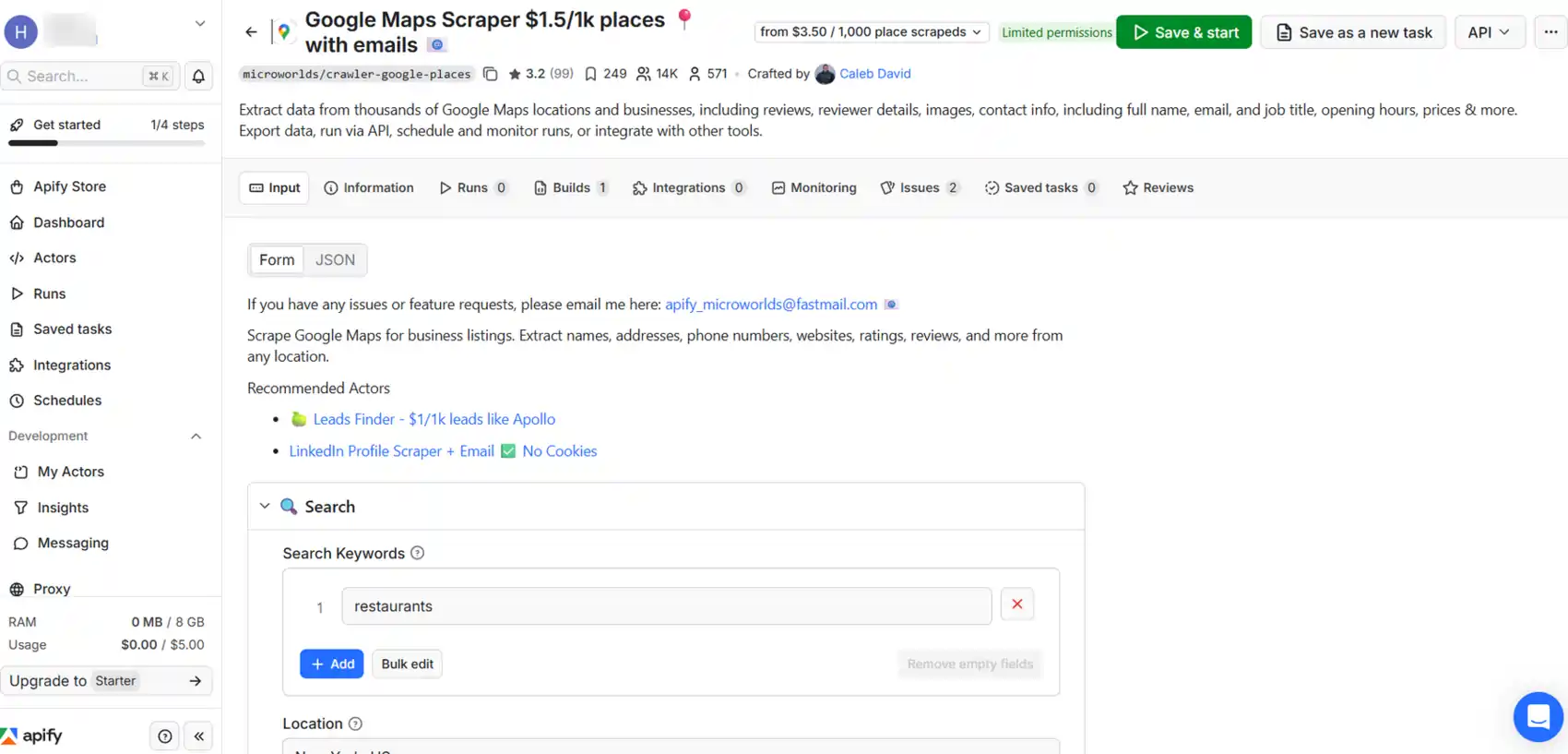1568x754 pixels.
Task: Remove the restaurants keyword with red X
Action: click(x=1017, y=604)
